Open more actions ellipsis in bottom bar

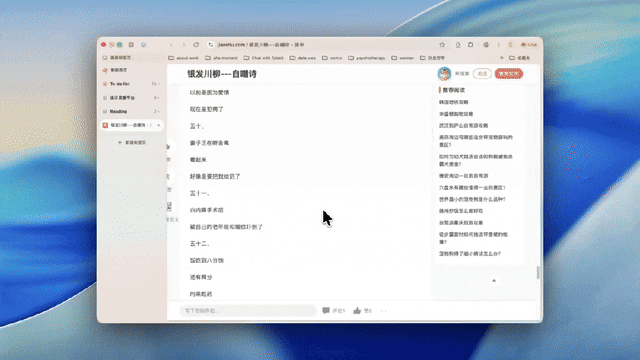tap(383, 311)
